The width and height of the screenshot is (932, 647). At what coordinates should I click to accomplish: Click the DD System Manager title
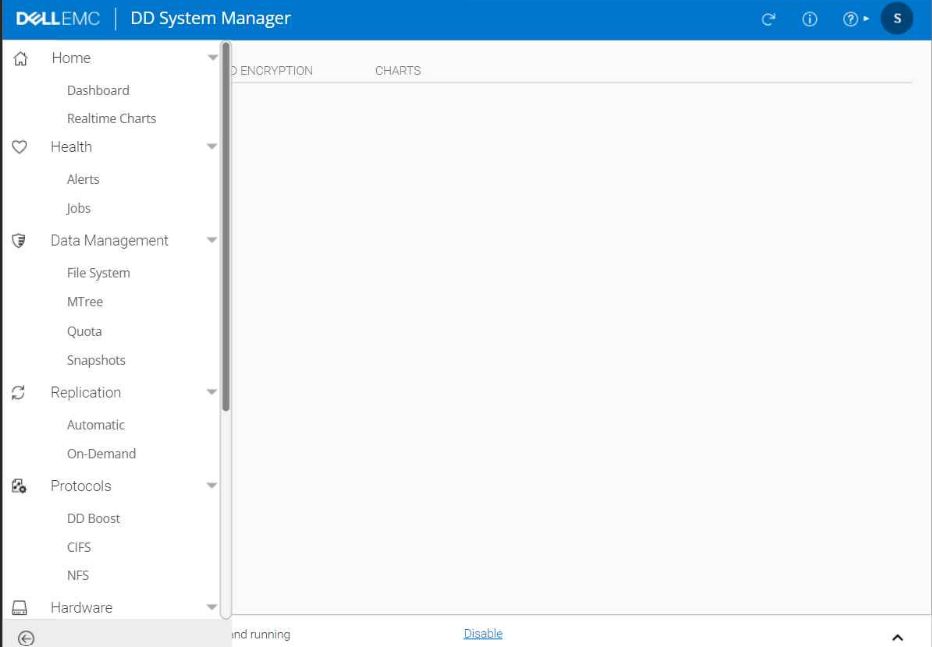point(210,18)
